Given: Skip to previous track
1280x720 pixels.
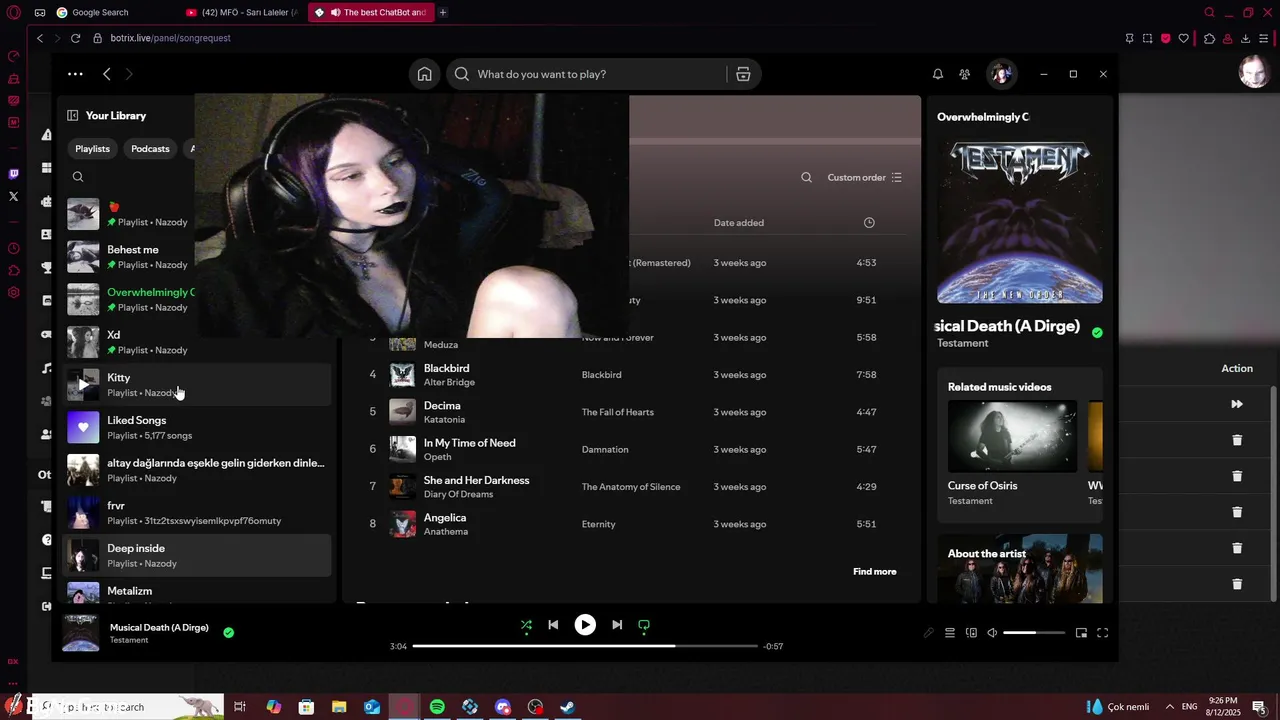Looking at the screenshot, I should point(553,625).
